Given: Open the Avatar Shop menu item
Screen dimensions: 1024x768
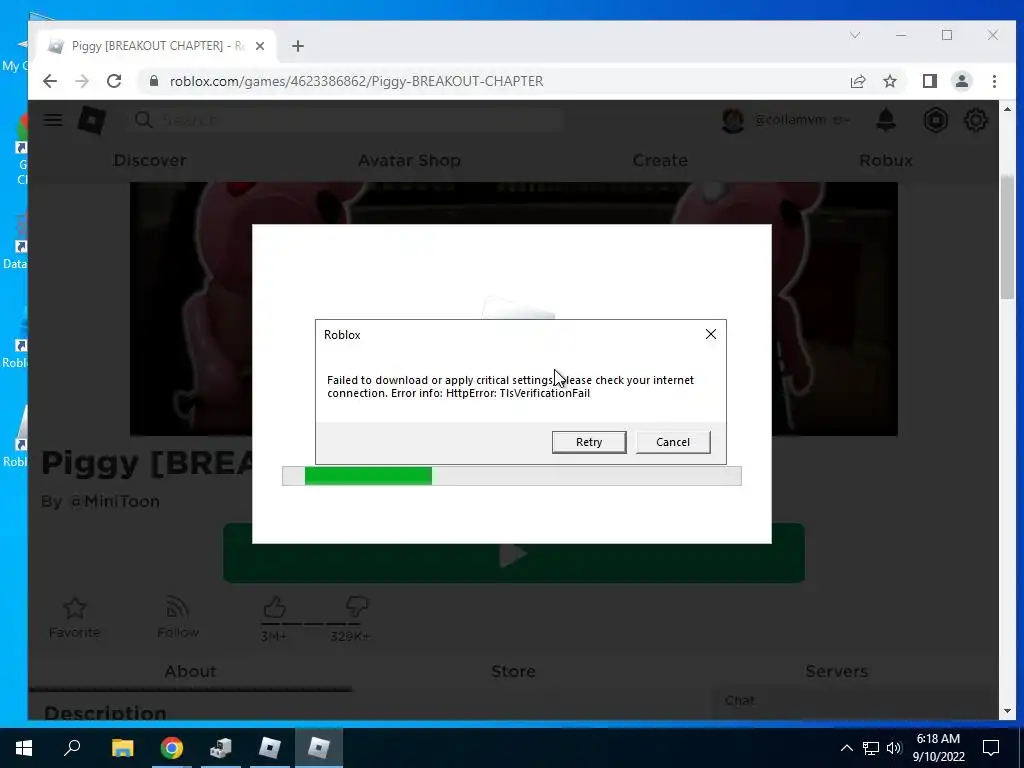Looking at the screenshot, I should (409, 160).
